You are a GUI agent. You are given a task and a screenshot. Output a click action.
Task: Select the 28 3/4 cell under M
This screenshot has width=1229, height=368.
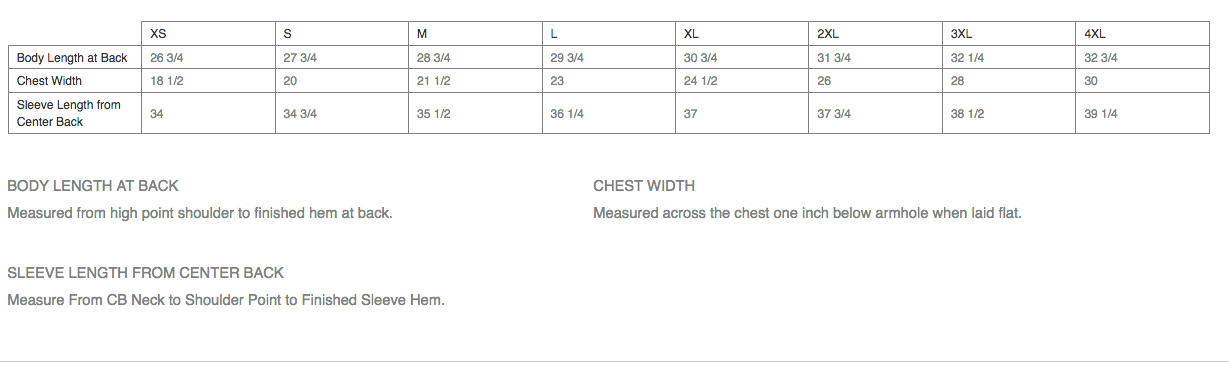coord(434,58)
